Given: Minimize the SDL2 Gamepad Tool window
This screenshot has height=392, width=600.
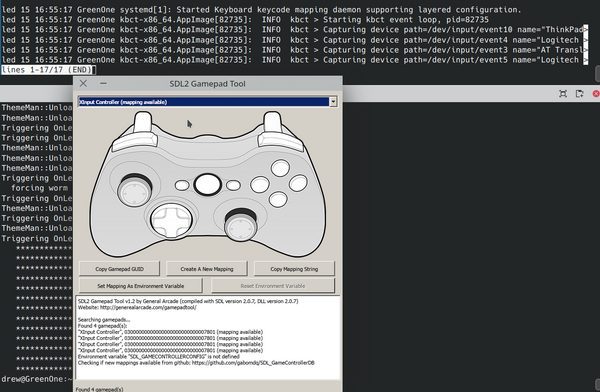Looking at the screenshot, I should click(103, 83).
